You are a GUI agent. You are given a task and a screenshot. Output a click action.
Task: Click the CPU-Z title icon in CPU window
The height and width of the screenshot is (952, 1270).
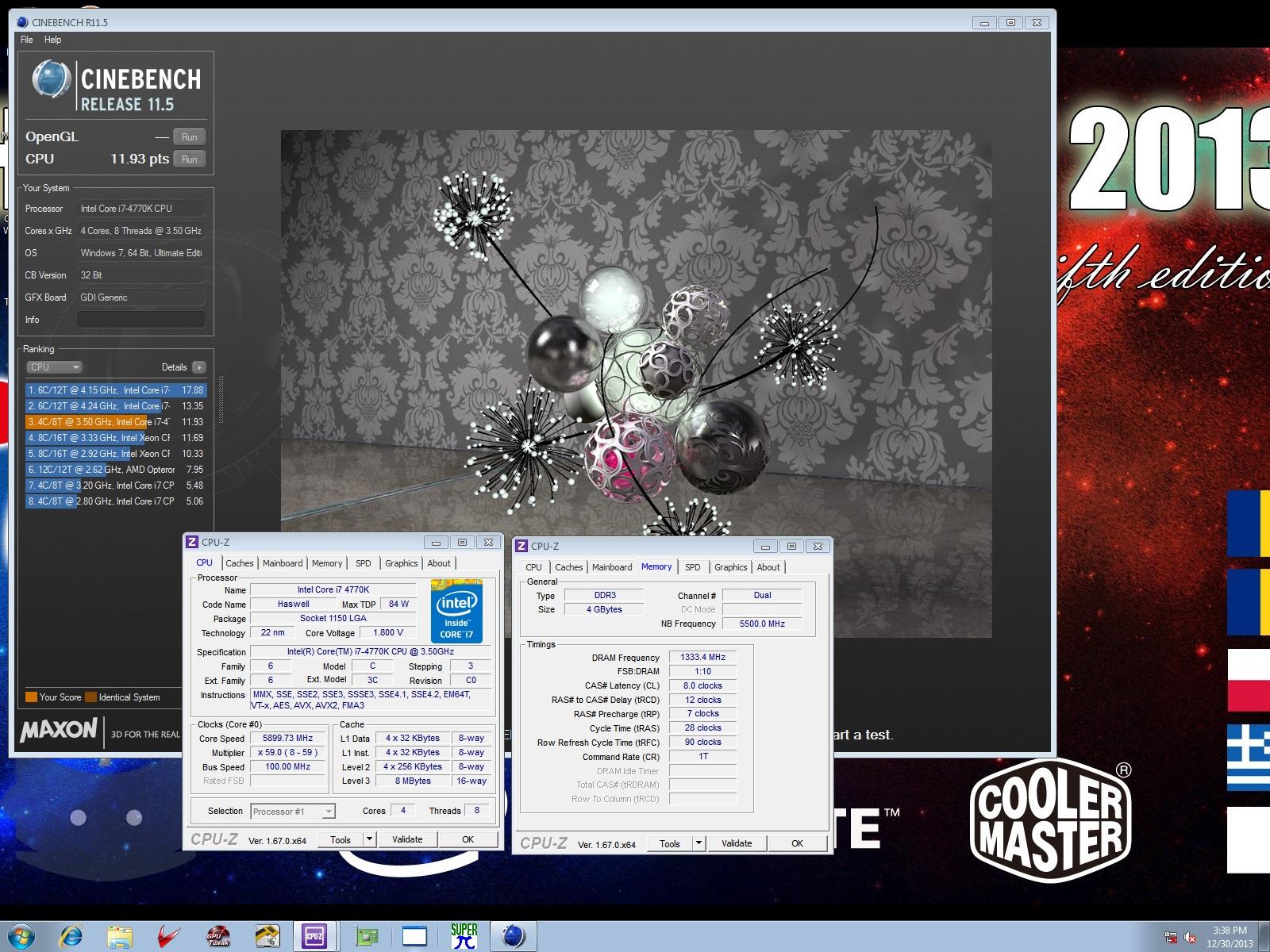click(192, 542)
